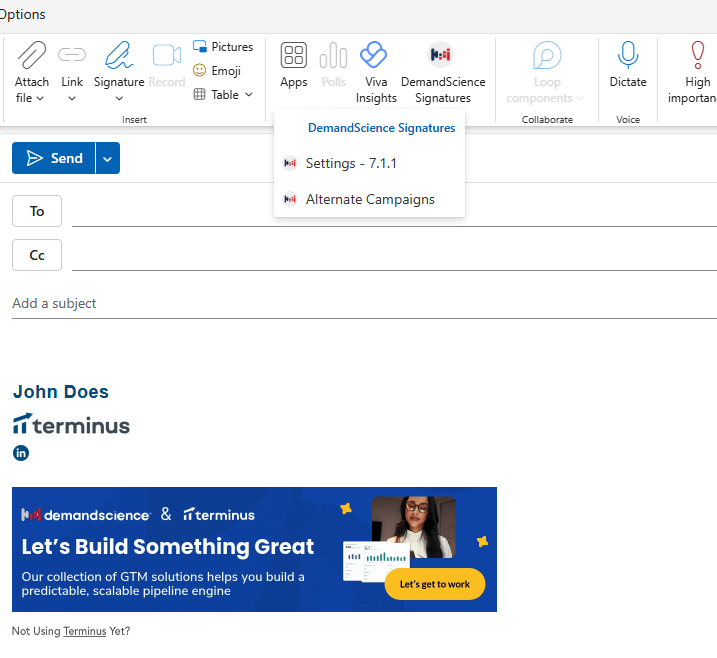
Task: Open the Send options dropdown arrow
Action: pos(107,158)
